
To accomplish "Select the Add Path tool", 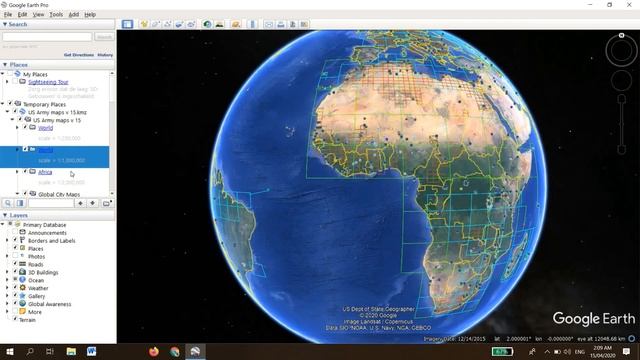I will coord(167,24).
